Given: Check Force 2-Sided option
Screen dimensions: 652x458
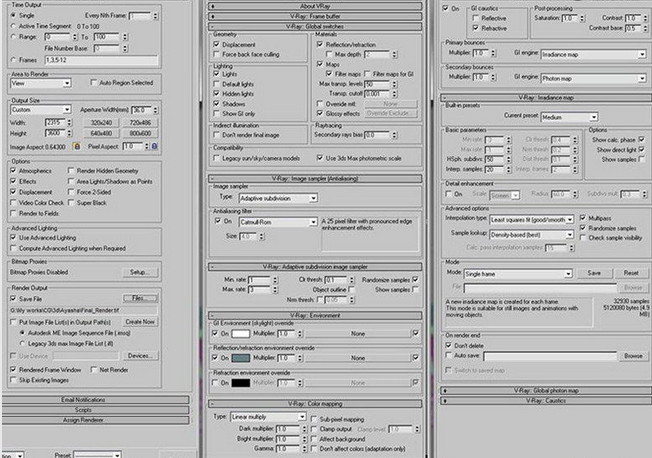Looking at the screenshot, I should (71, 192).
